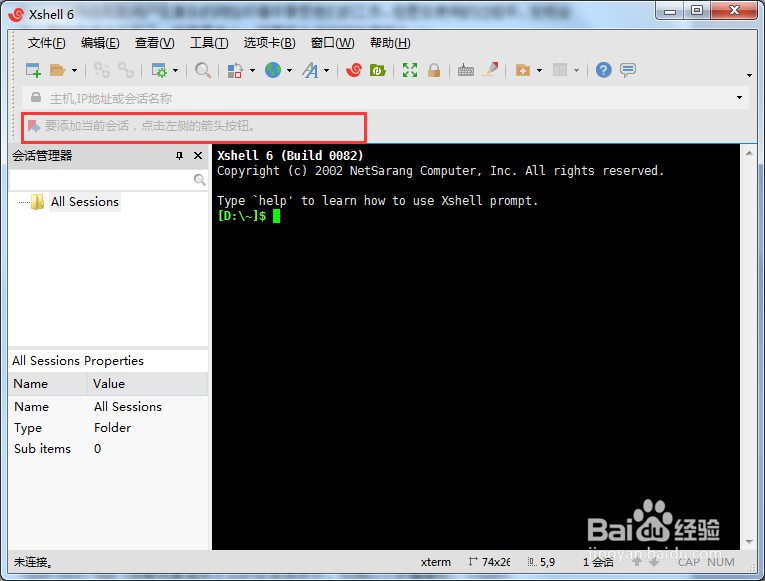Select the Sub items property row

click(x=108, y=449)
